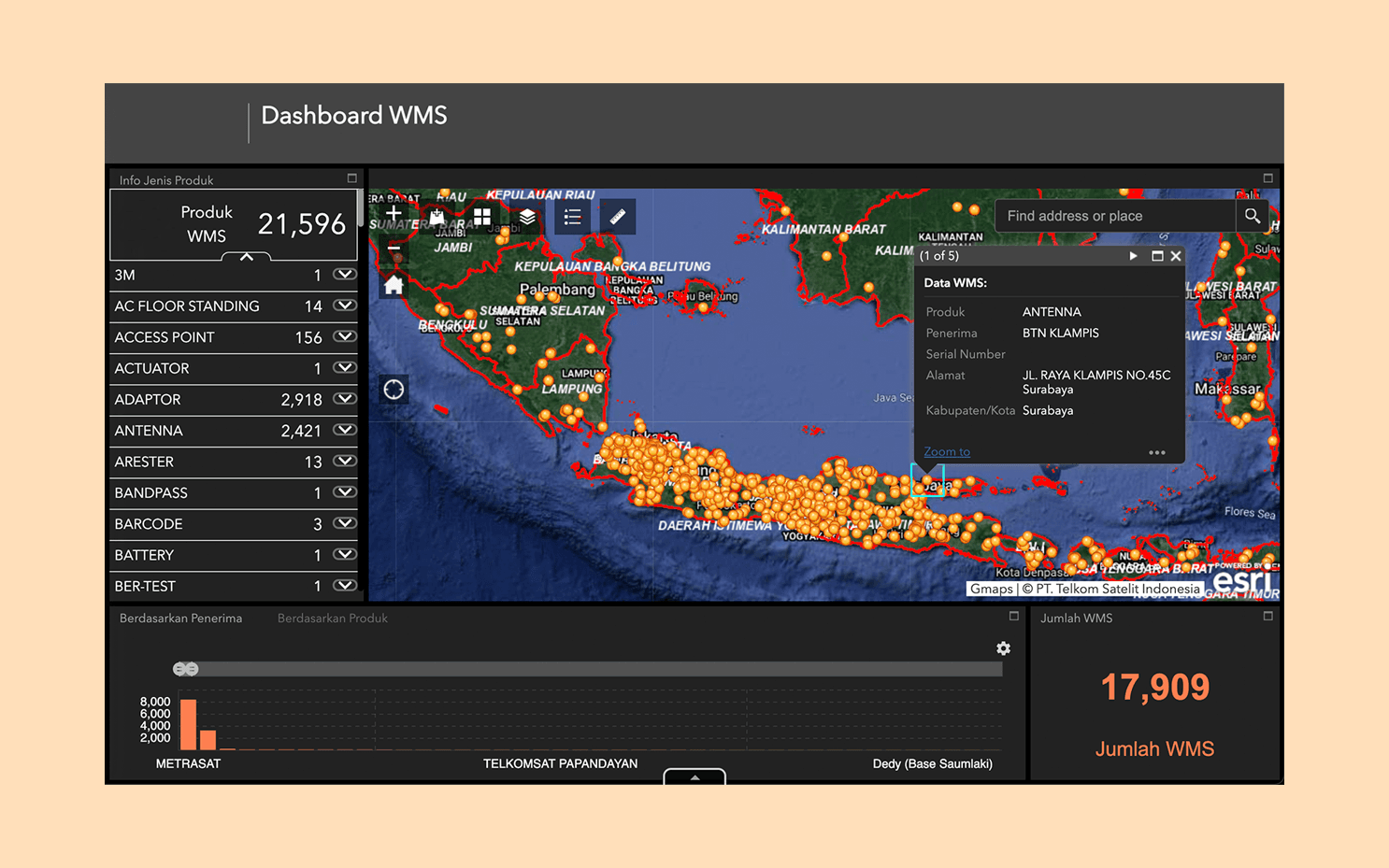
Task: Go to the next feature in the popup
Action: point(1133,256)
